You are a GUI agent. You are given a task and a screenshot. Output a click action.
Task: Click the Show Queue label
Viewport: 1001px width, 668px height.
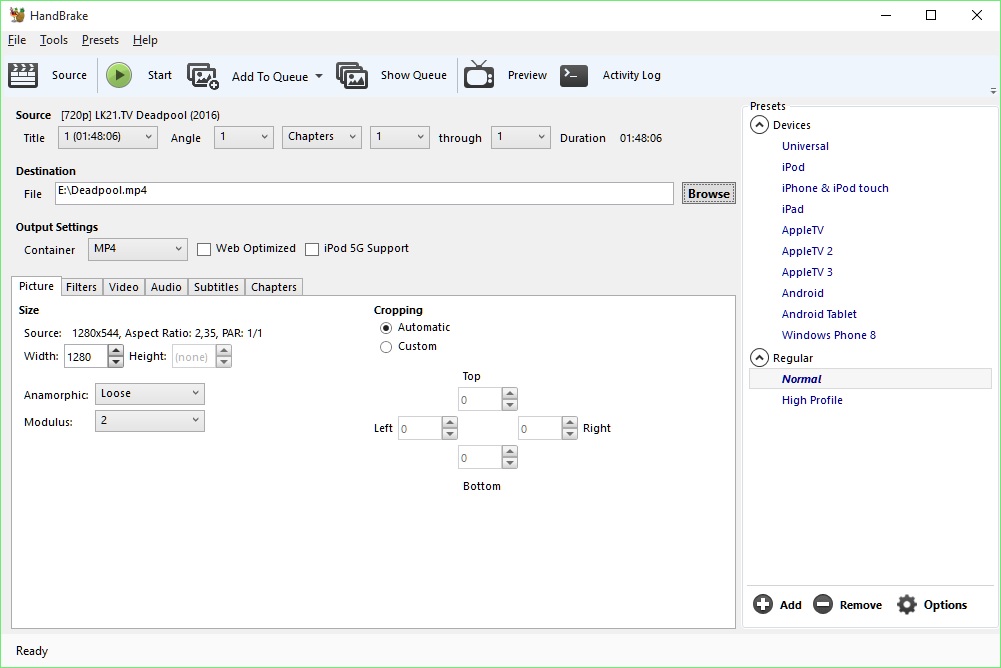tap(414, 75)
